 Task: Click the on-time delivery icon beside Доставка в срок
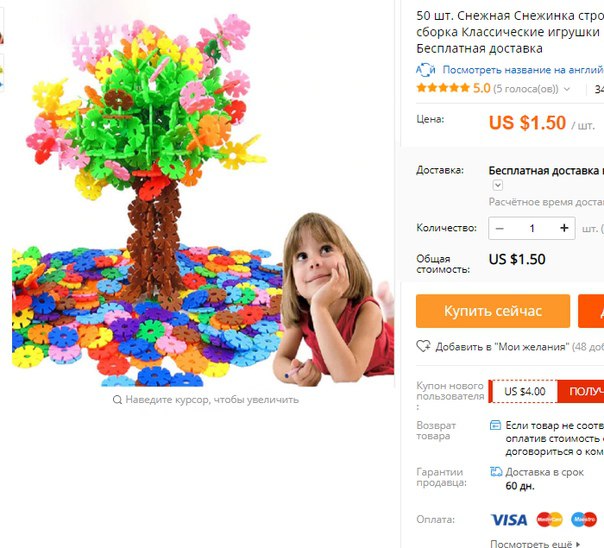click(x=496, y=472)
